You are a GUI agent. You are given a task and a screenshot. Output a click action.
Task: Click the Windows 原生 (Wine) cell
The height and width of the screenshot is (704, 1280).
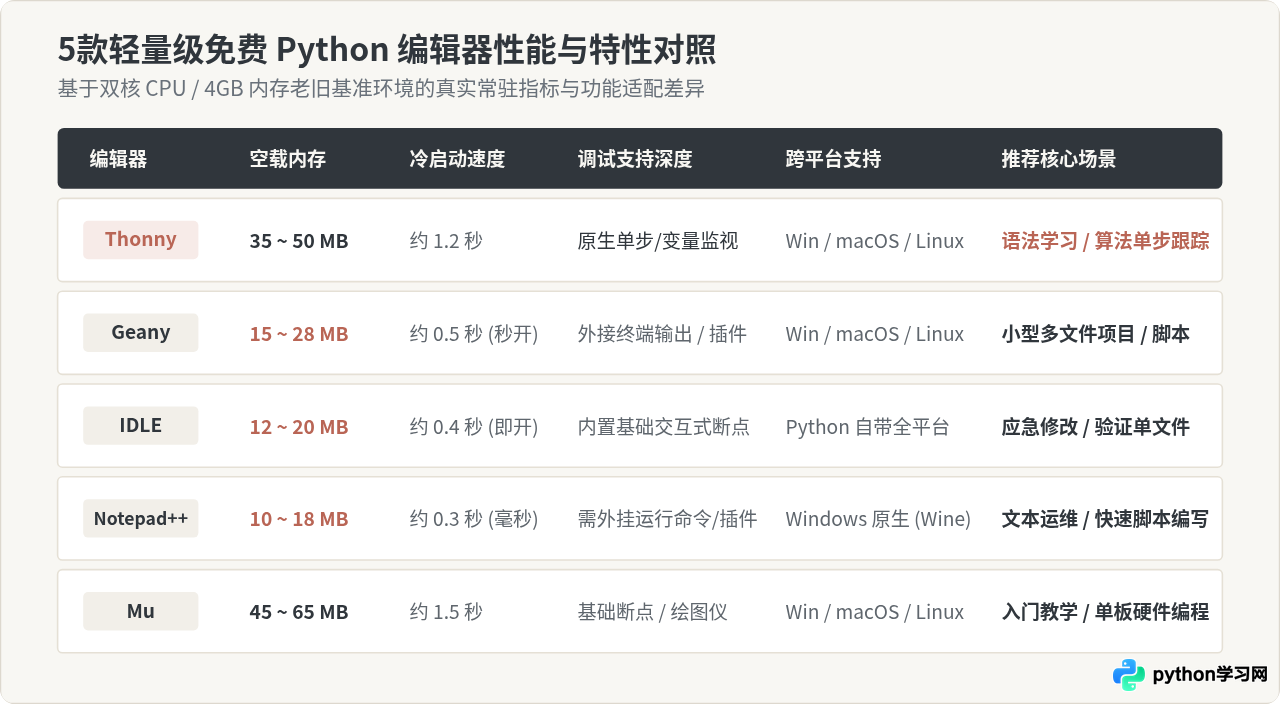[878, 520]
